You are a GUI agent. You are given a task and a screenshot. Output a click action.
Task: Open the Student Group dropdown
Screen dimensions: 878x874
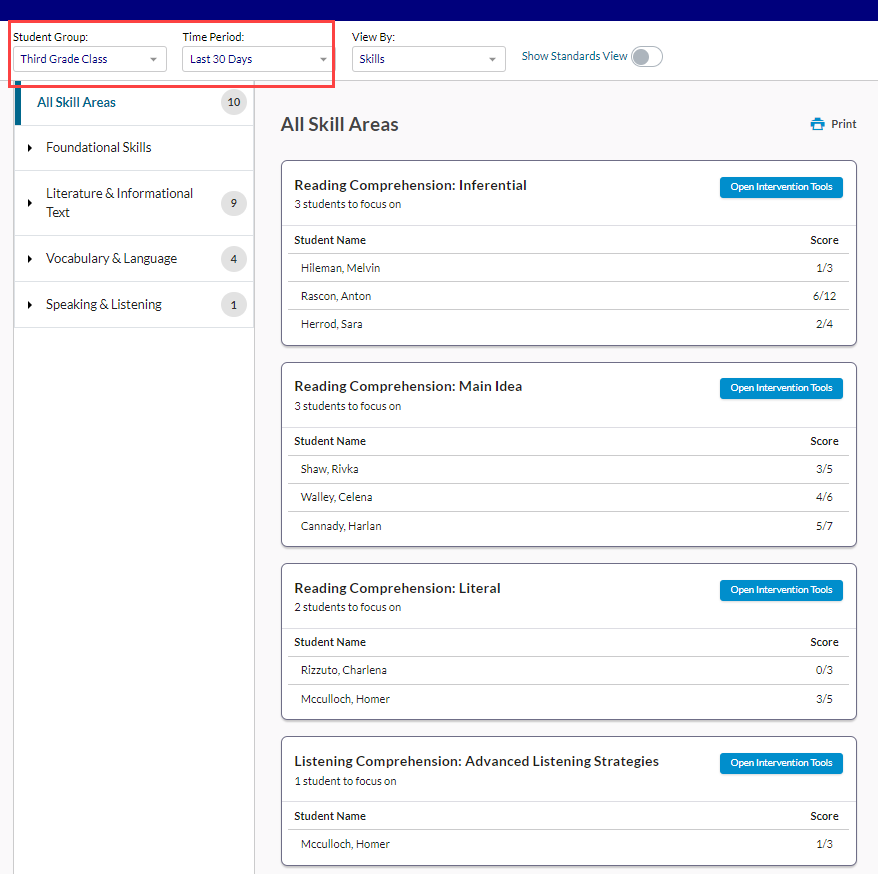pyautogui.click(x=89, y=59)
